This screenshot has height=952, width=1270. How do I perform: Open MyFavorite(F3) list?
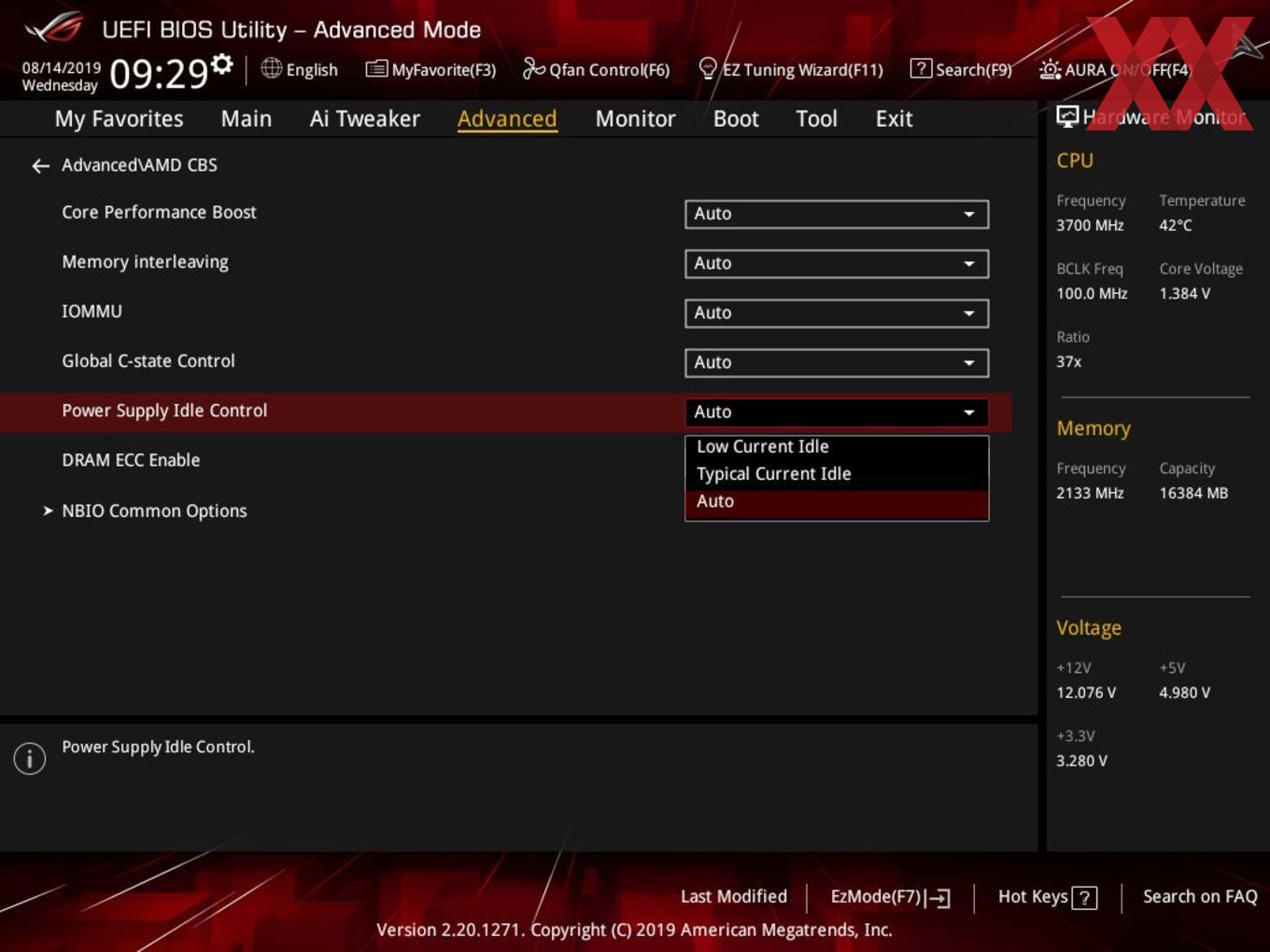pyautogui.click(x=430, y=69)
